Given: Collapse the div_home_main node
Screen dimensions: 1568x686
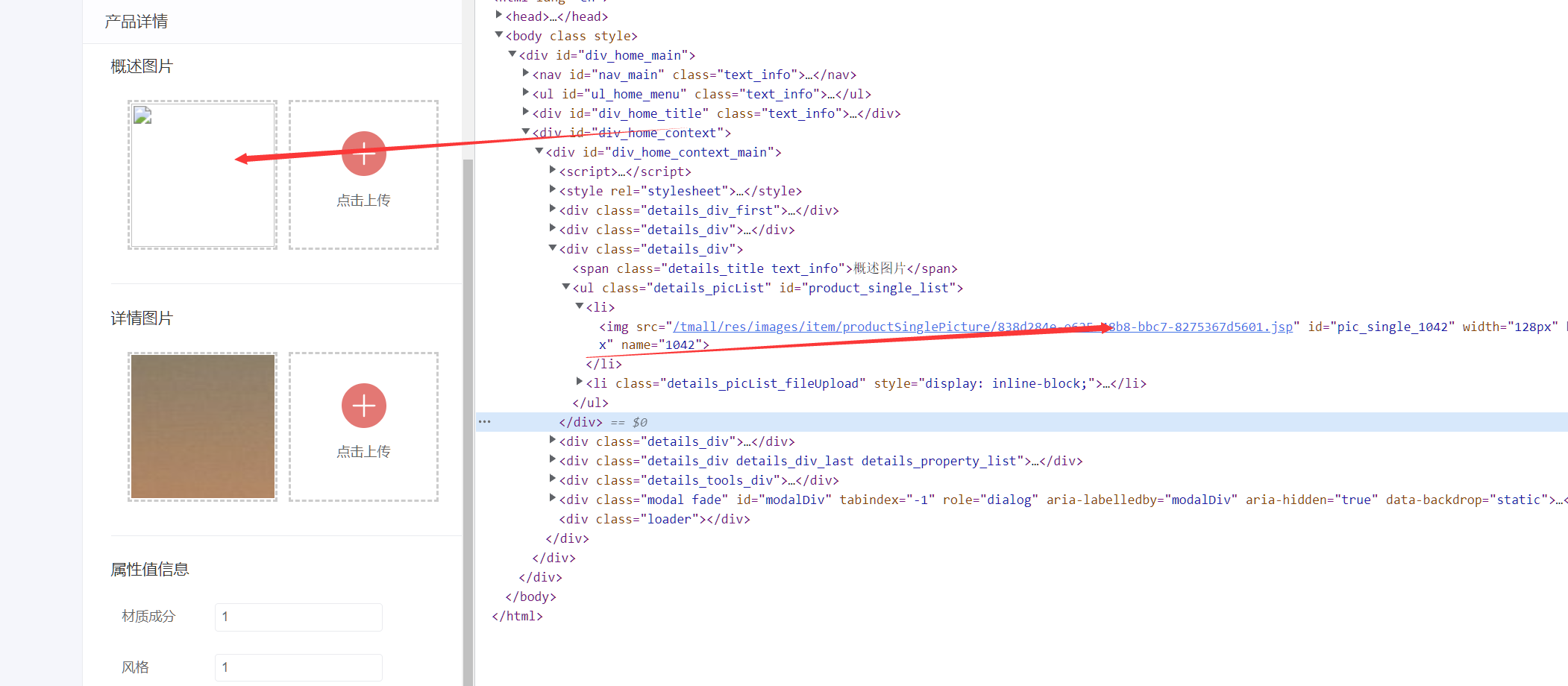Looking at the screenshot, I should [x=512, y=54].
